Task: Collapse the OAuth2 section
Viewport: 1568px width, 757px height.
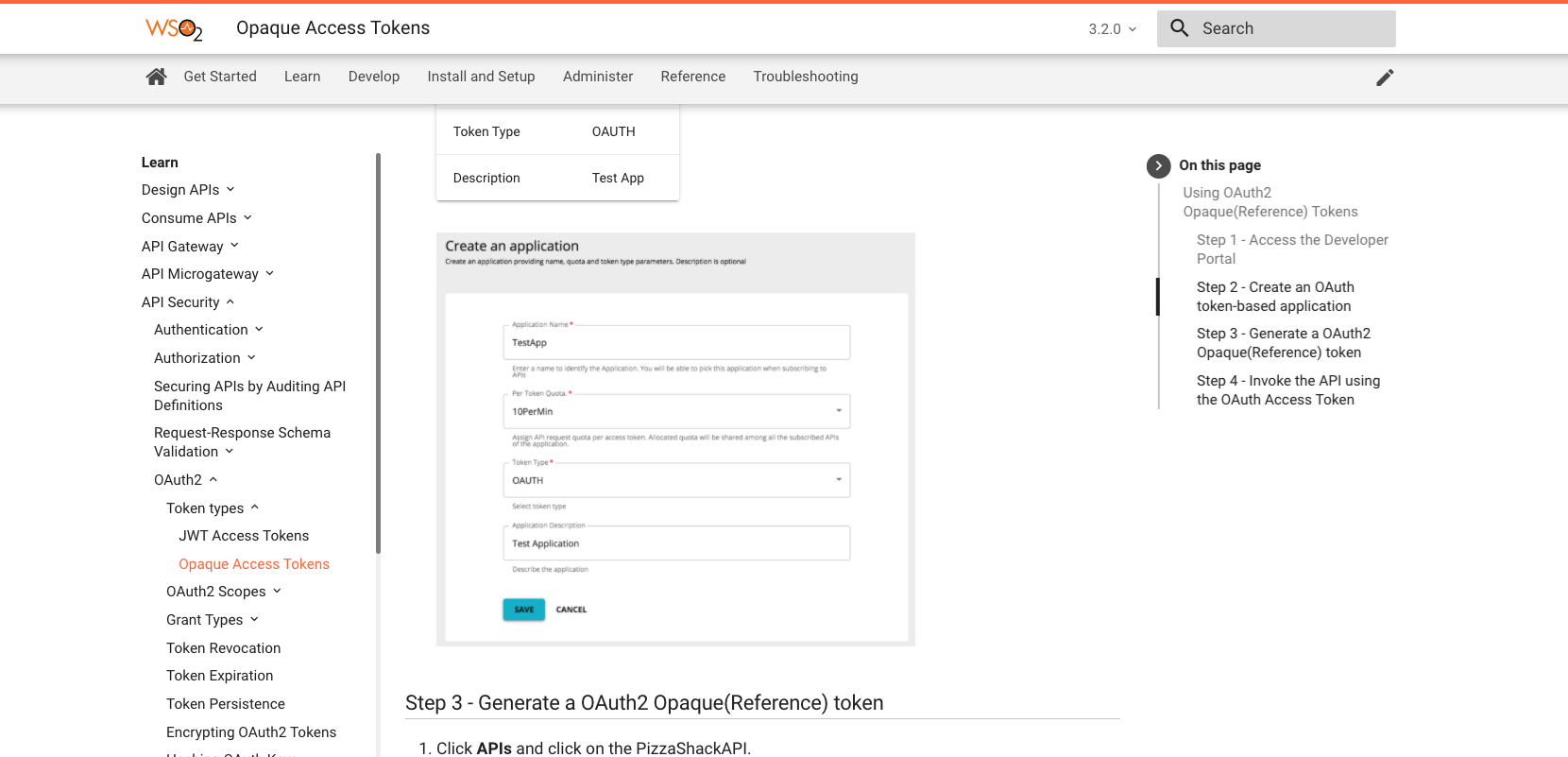Action: [x=186, y=480]
